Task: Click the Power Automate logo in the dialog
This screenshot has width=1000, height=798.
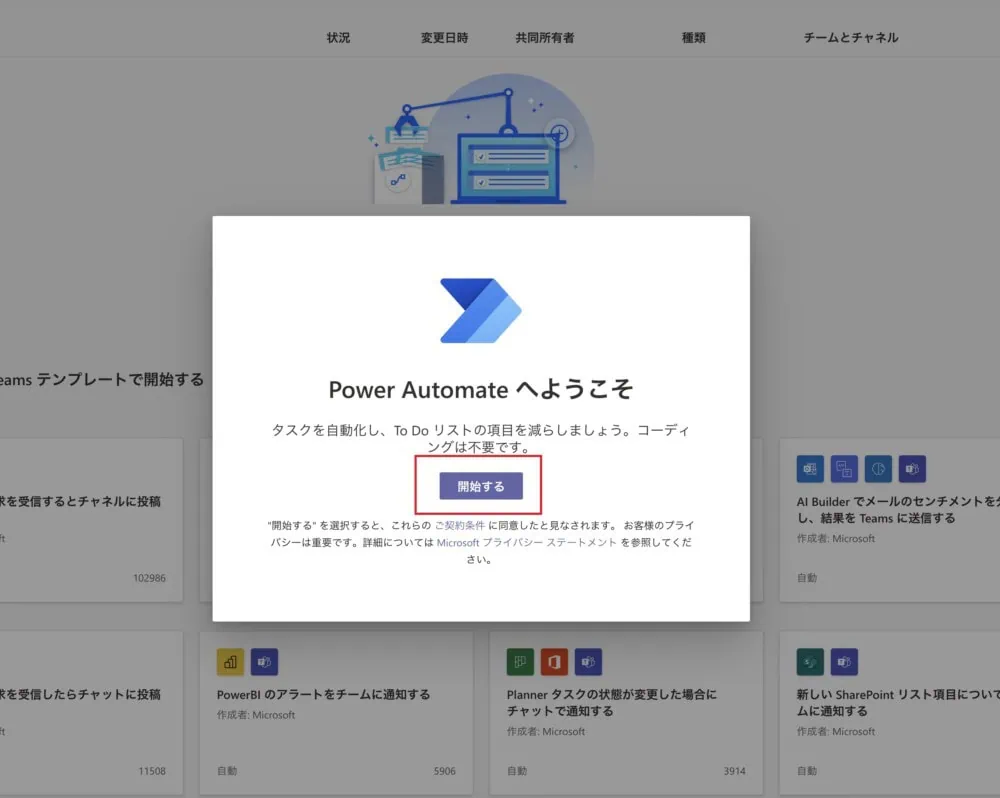Action: click(480, 311)
